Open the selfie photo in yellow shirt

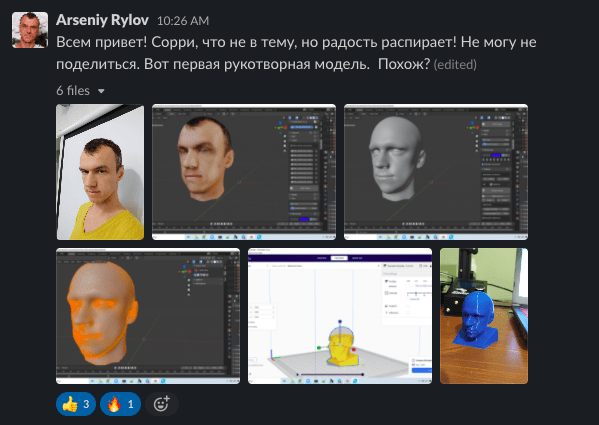(100, 172)
